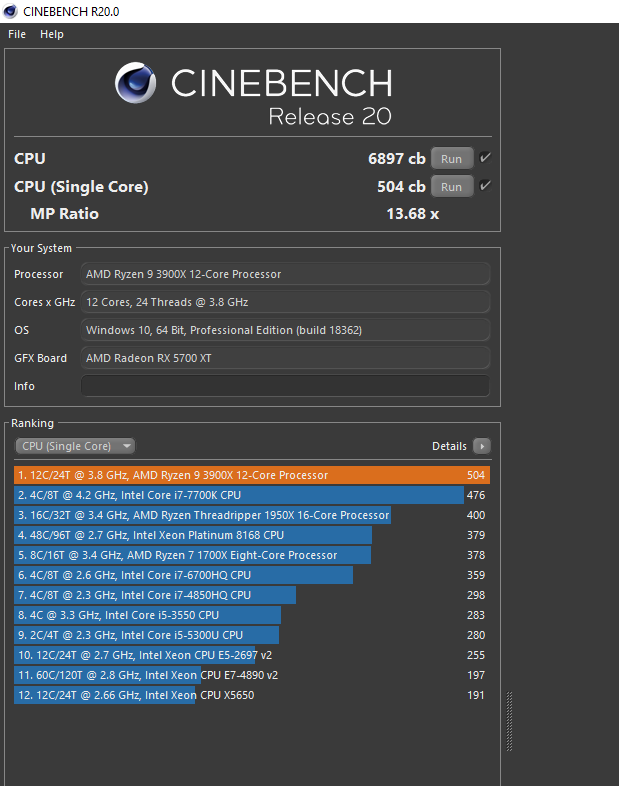Run the CPU (Single Core) benchmark
The width and height of the screenshot is (619, 786).
[x=452, y=186]
